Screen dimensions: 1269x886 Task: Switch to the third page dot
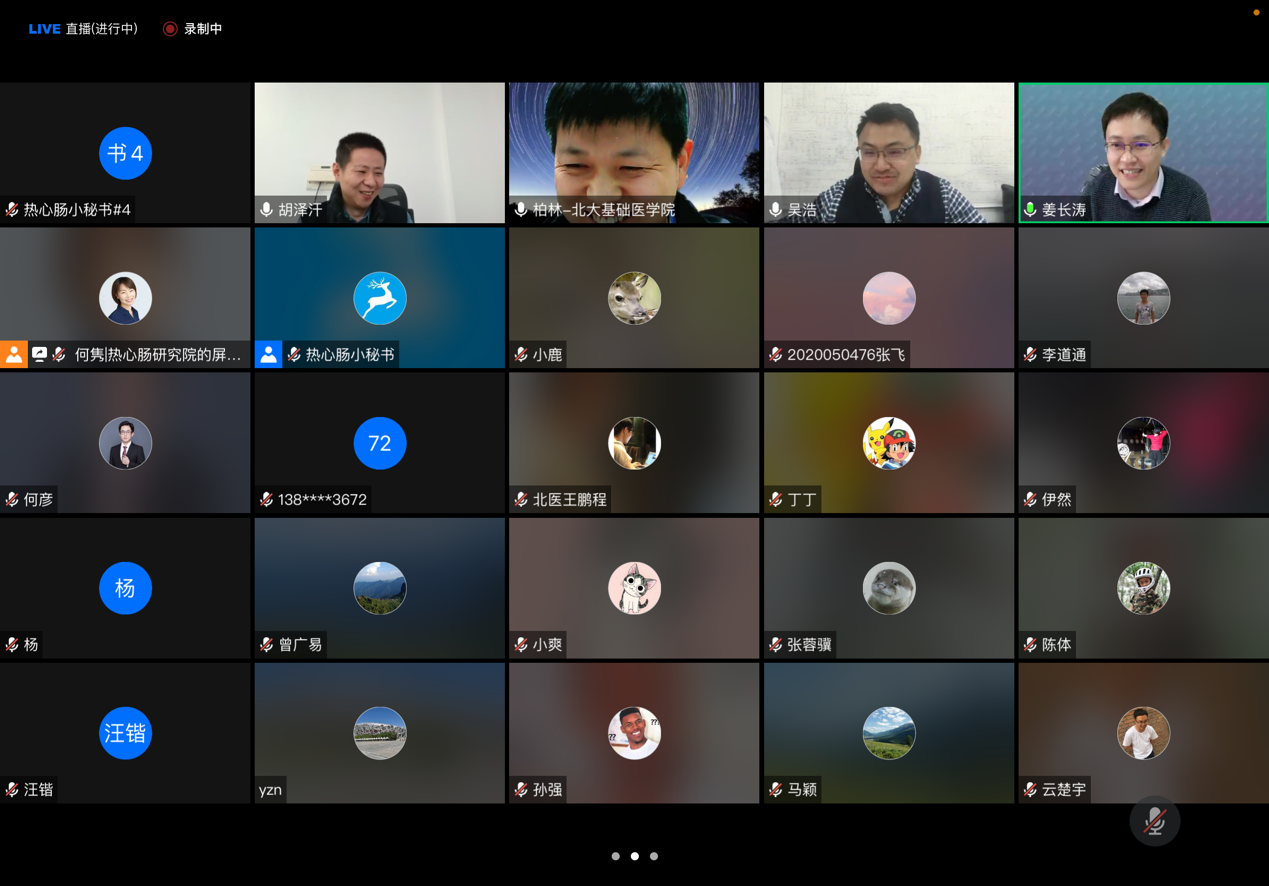[x=654, y=856]
